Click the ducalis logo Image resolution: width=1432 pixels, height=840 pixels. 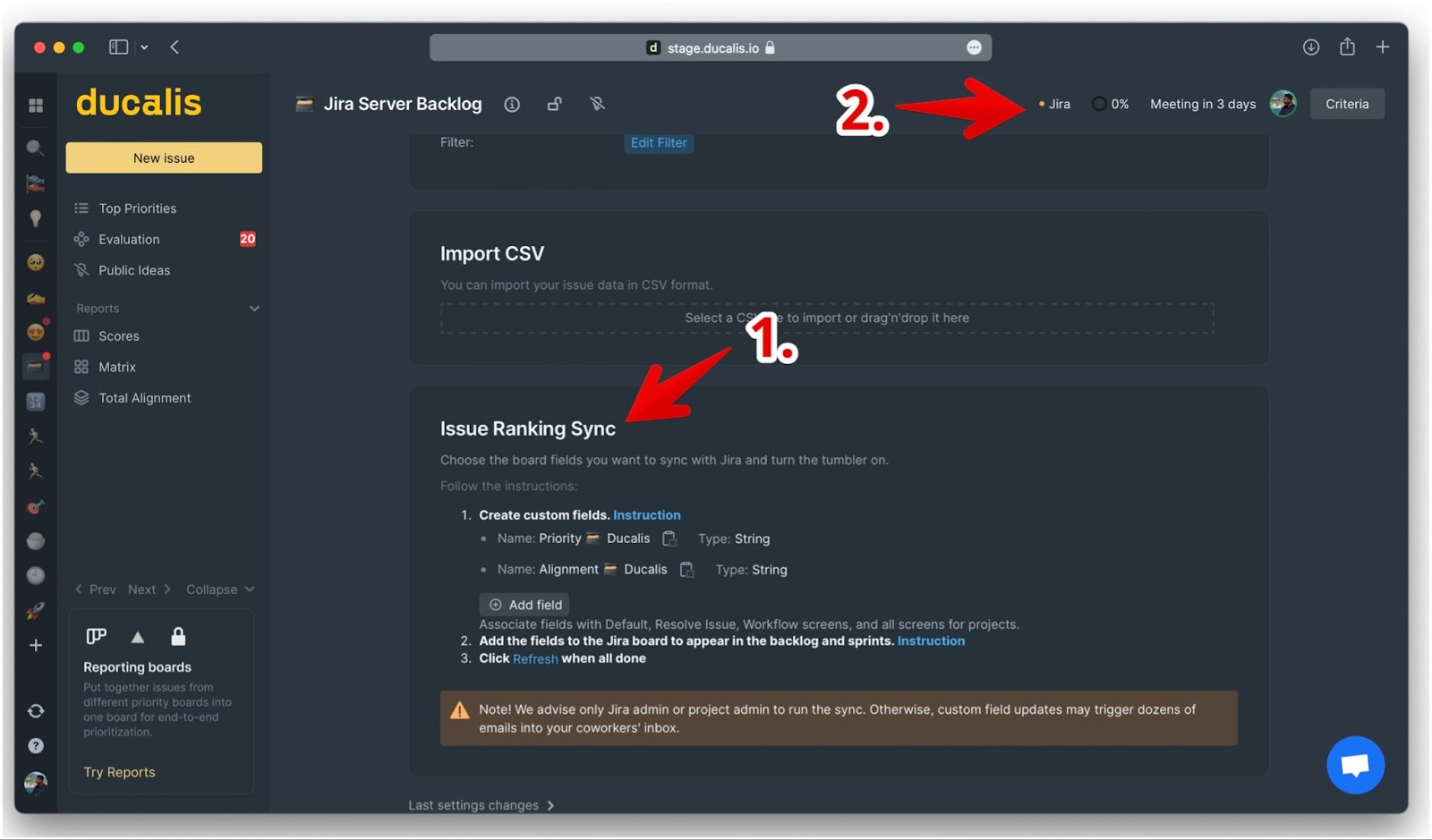coord(139,102)
